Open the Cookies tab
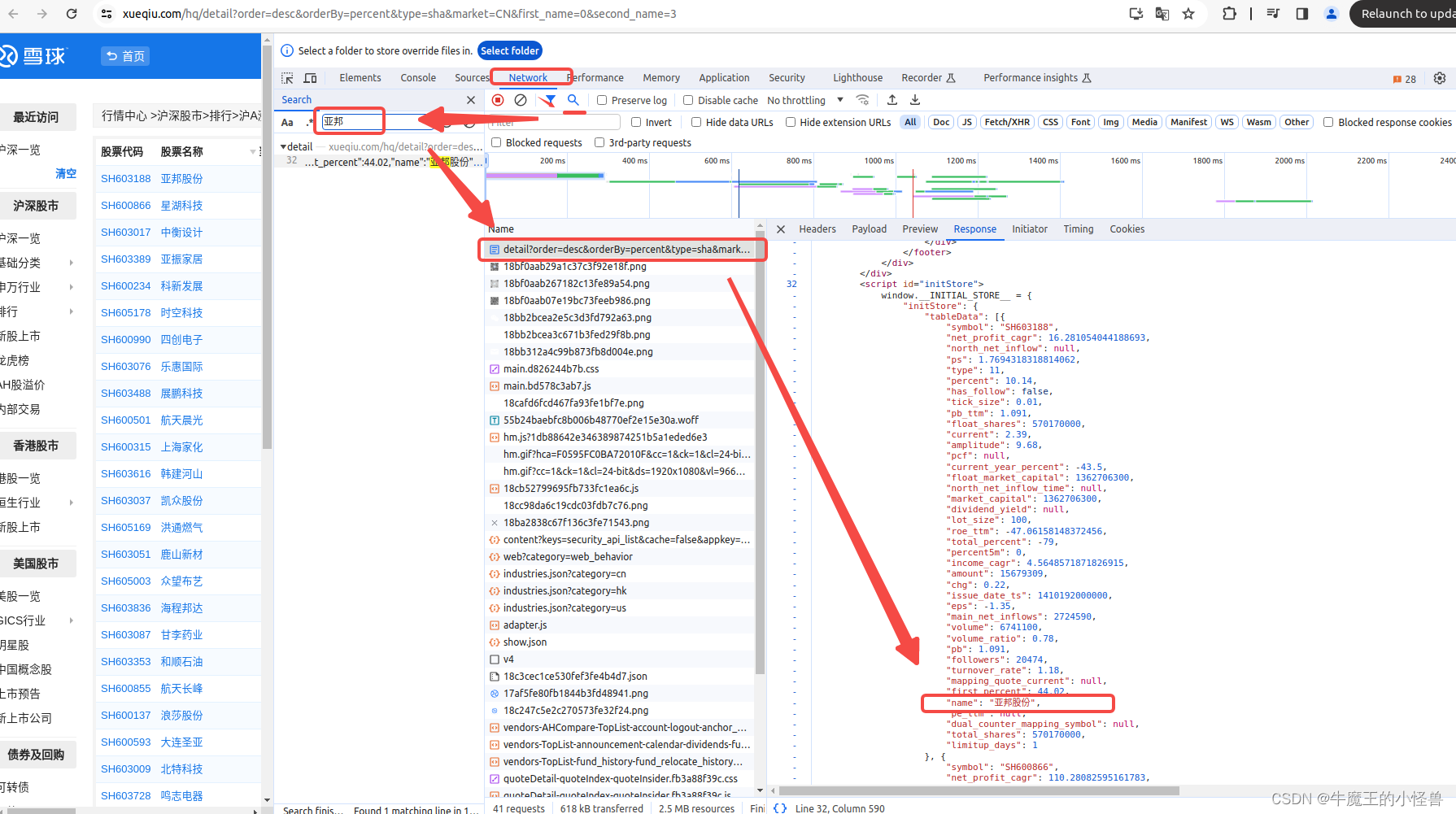This screenshot has width=1456, height=814. (1127, 229)
